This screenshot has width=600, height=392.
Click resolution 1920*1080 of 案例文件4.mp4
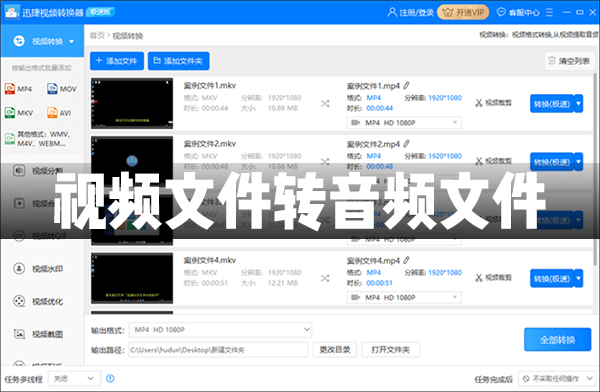click(445, 273)
